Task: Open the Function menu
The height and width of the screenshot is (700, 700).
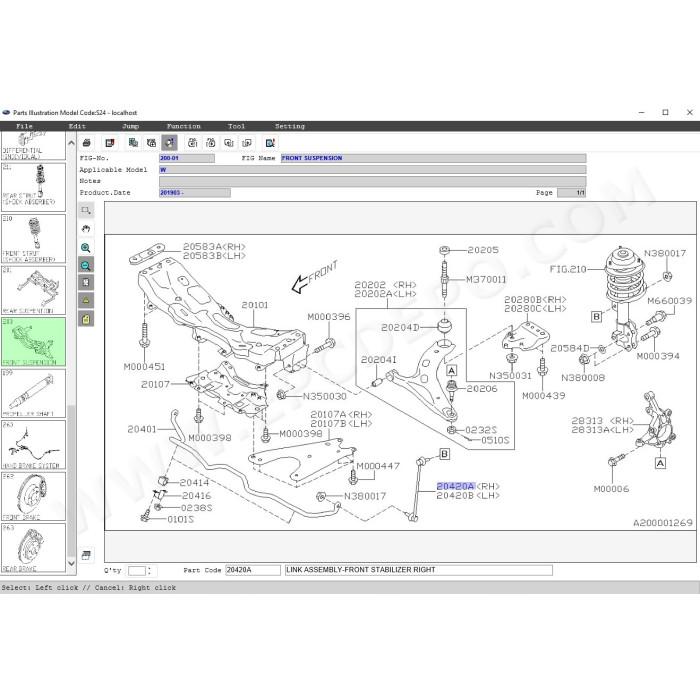Action: click(183, 126)
